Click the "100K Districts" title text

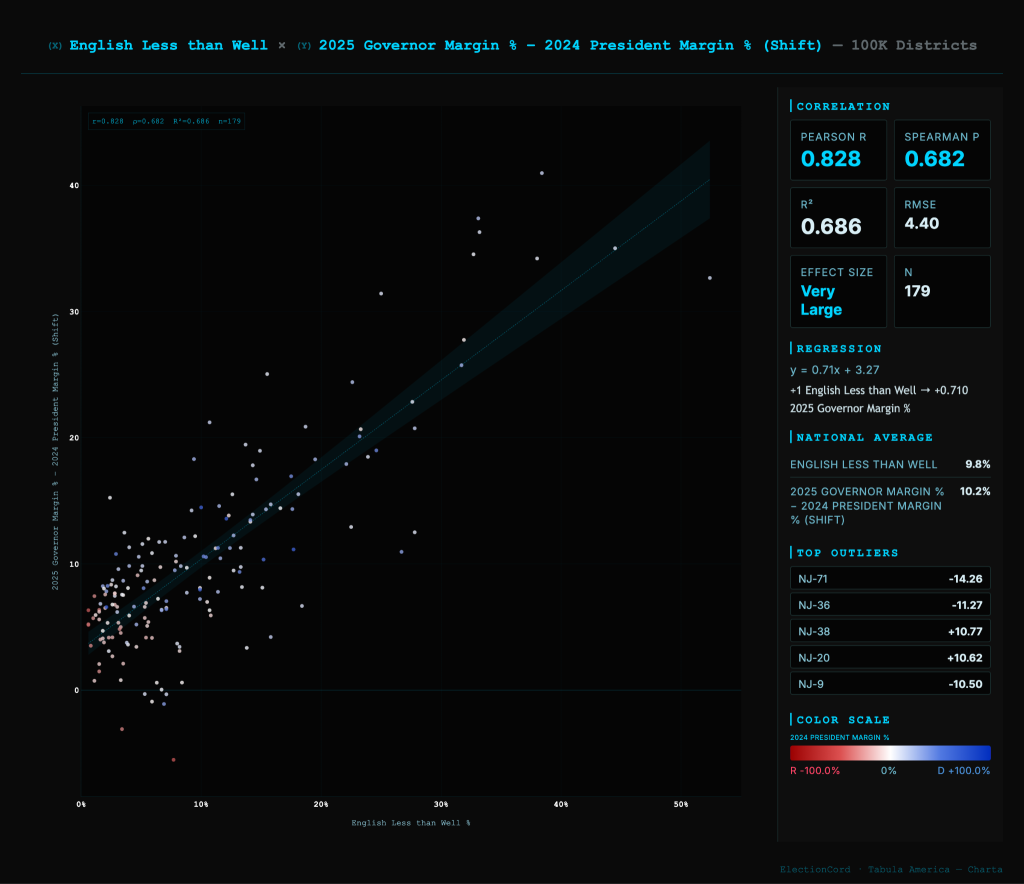click(x=914, y=46)
